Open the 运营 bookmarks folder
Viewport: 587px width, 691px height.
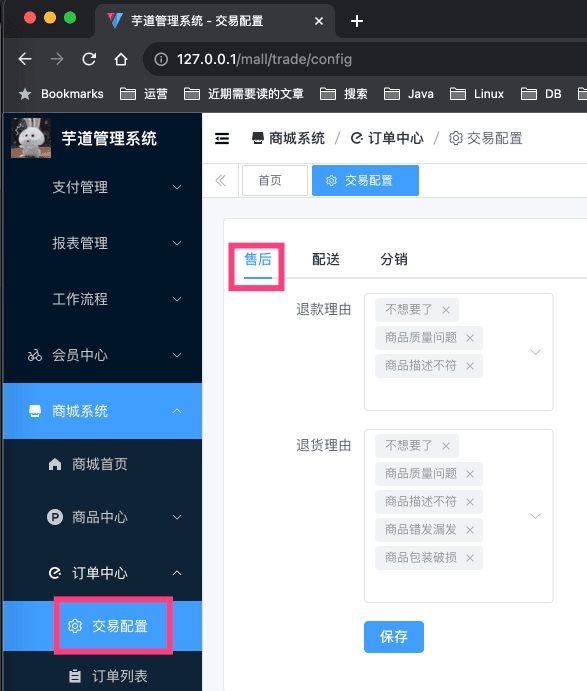pos(144,94)
